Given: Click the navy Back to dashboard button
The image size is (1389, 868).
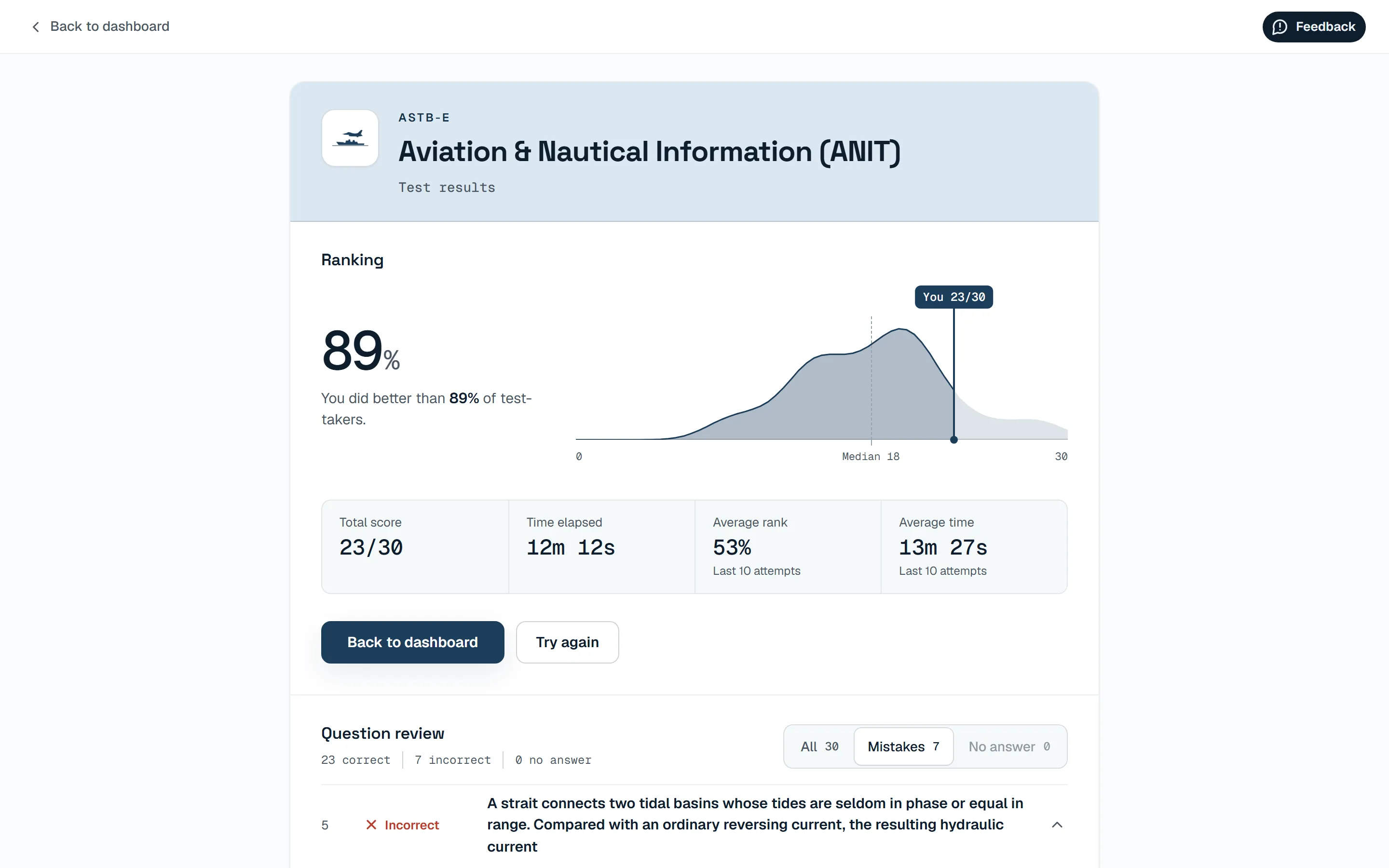Looking at the screenshot, I should (413, 642).
